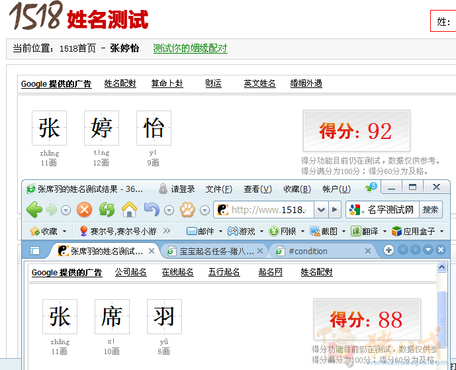The image size is (456, 370).
Task: Click the 应用盒子 app box icon
Action: tap(397, 231)
